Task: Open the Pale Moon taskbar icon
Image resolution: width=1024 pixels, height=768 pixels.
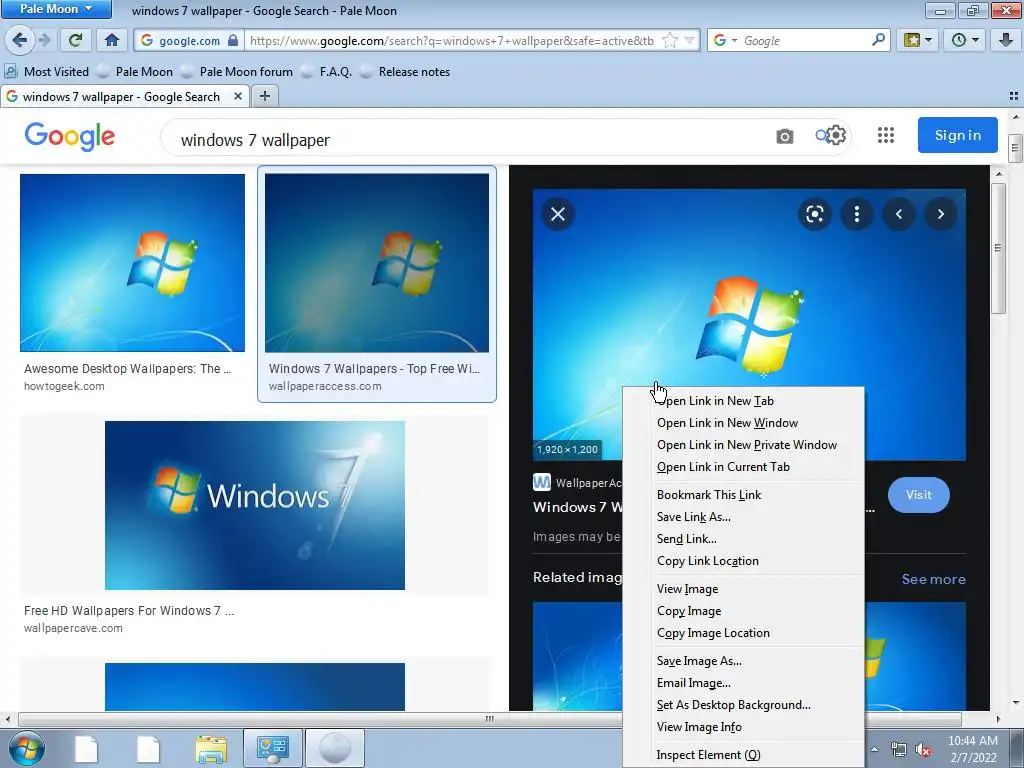Action: [x=334, y=748]
